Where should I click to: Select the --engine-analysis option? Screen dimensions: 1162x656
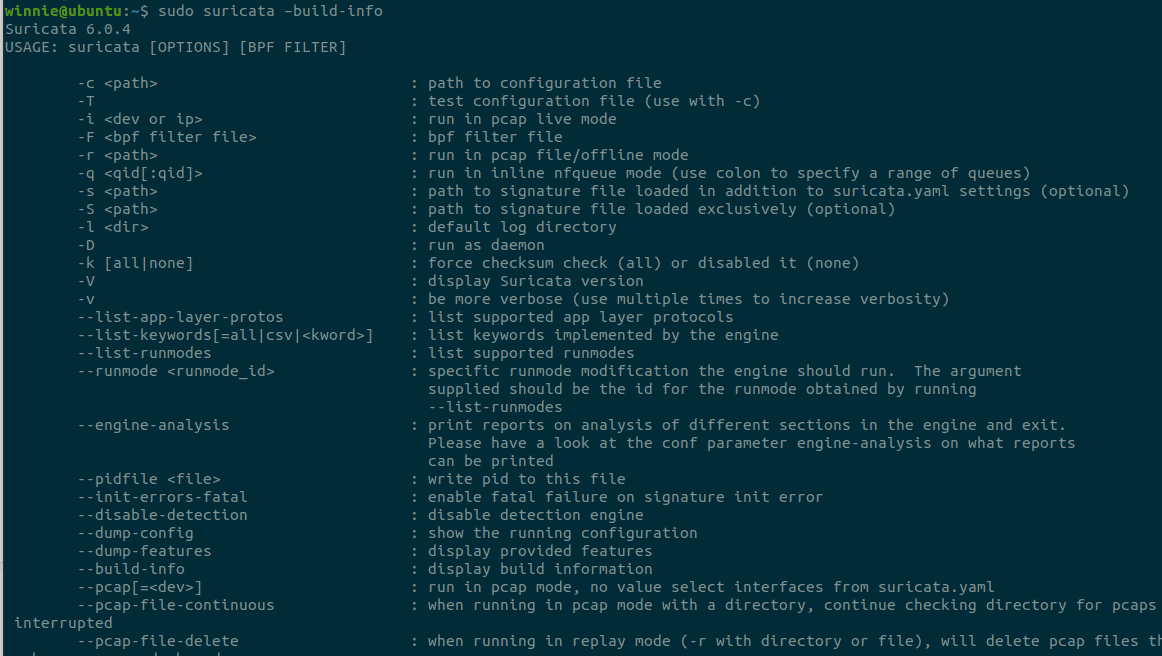click(x=153, y=425)
